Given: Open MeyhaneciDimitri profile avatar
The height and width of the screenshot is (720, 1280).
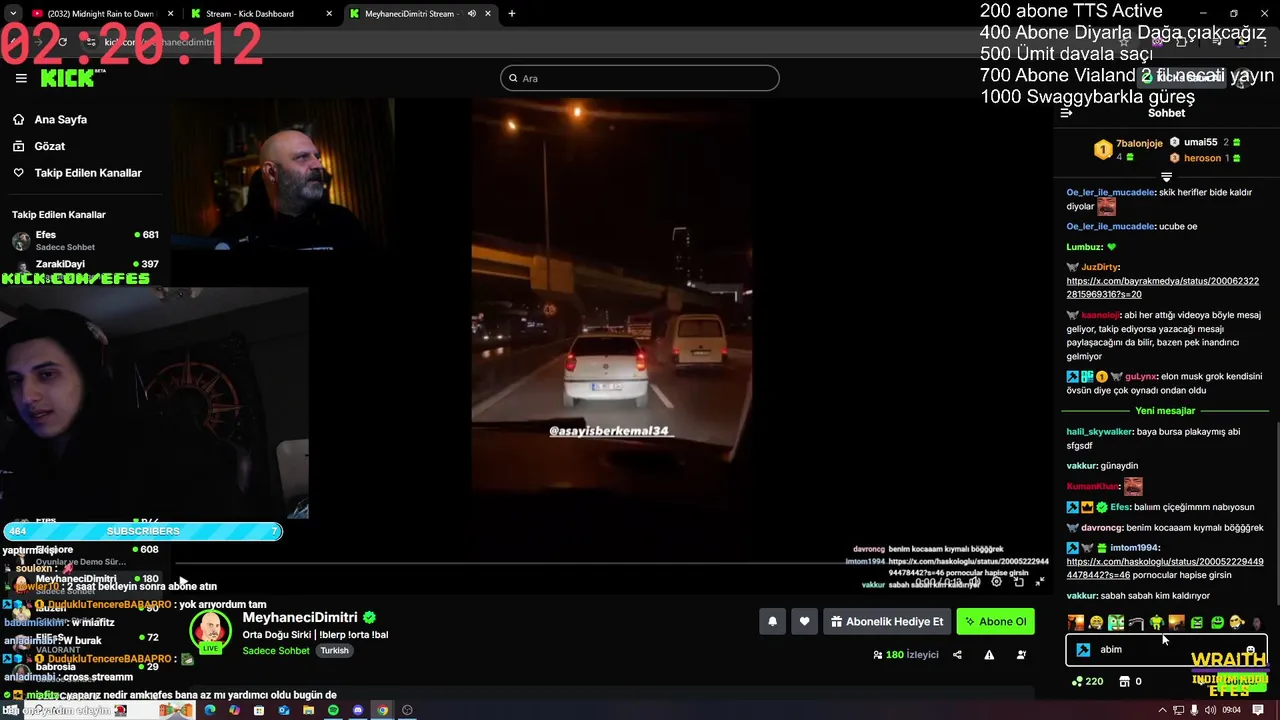Looking at the screenshot, I should pos(211,631).
